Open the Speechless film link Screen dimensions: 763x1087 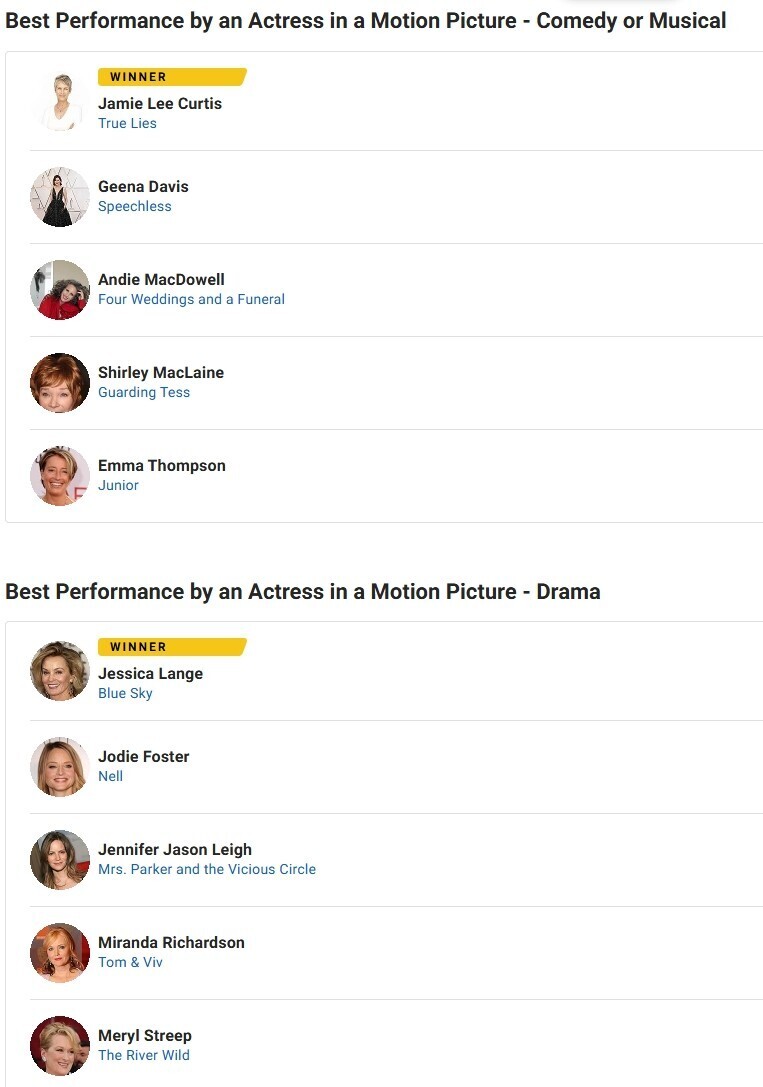click(x=135, y=207)
